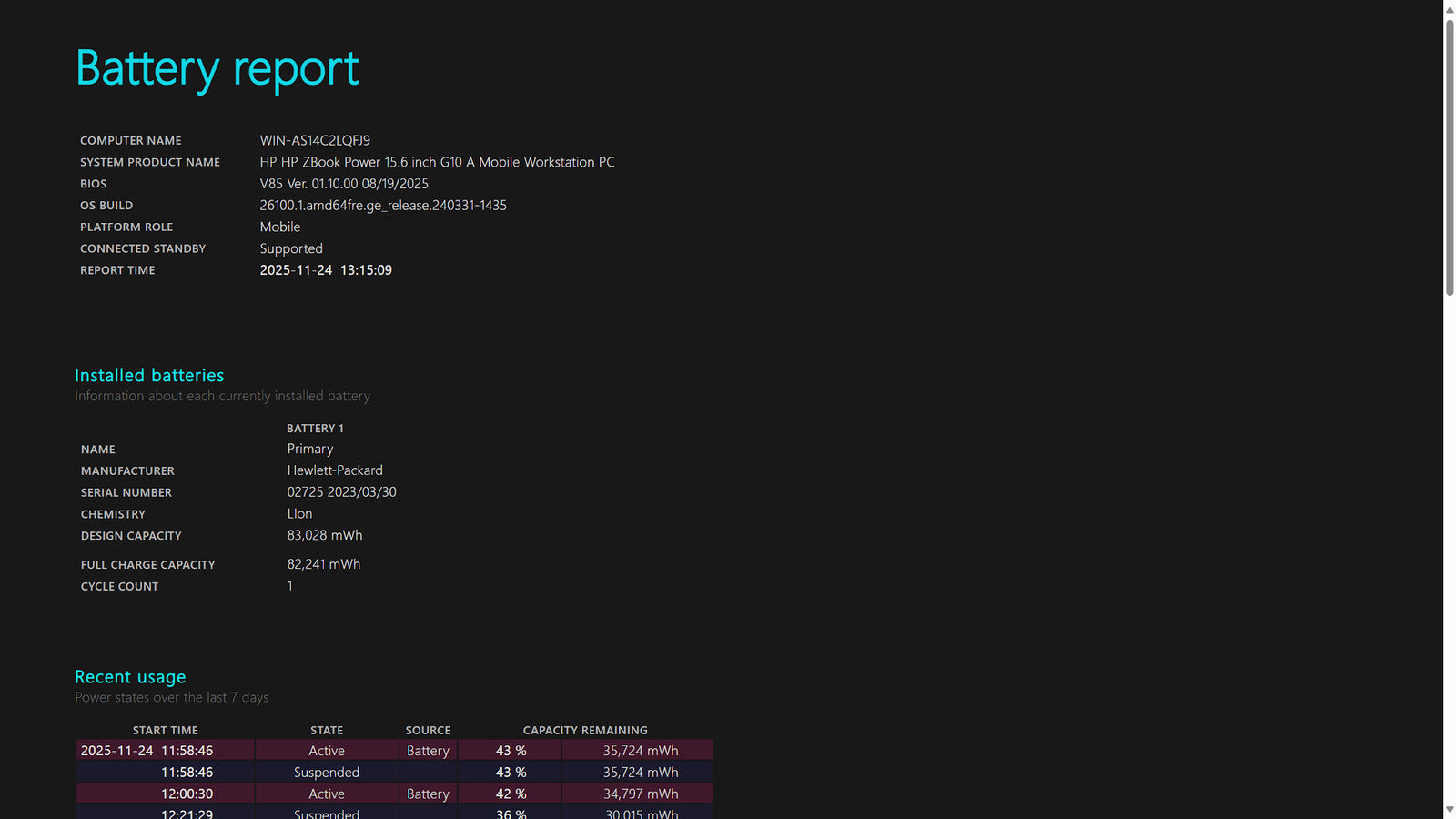Select the report time 2025-11-24 13:15:09
This screenshot has height=819, width=1456.
(326, 270)
